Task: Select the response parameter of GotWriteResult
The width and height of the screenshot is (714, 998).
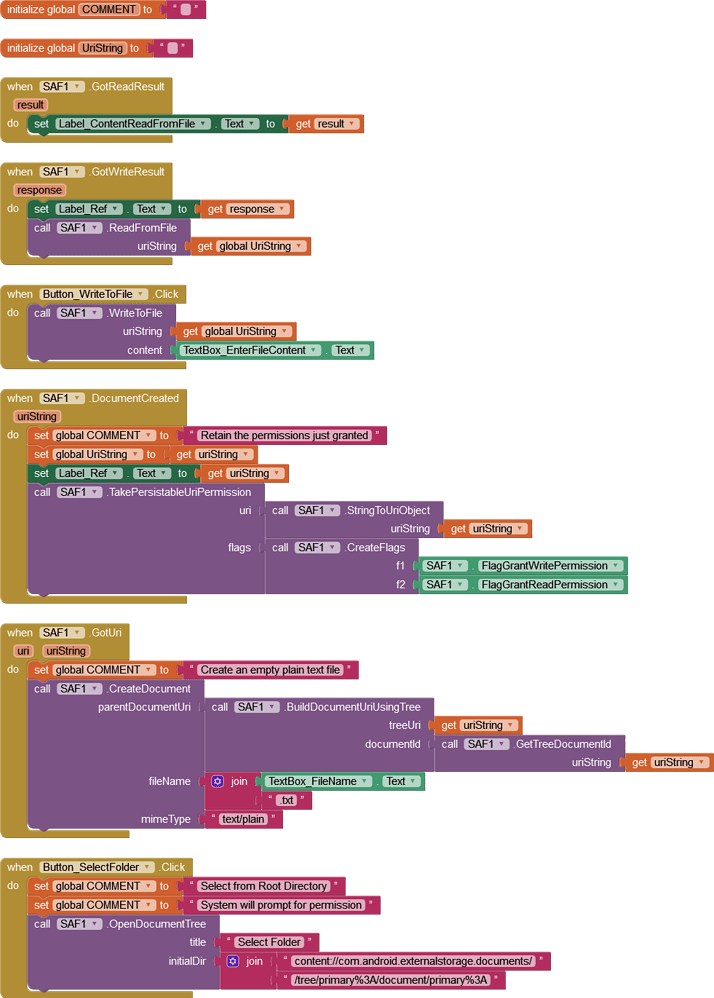Action: point(39,190)
